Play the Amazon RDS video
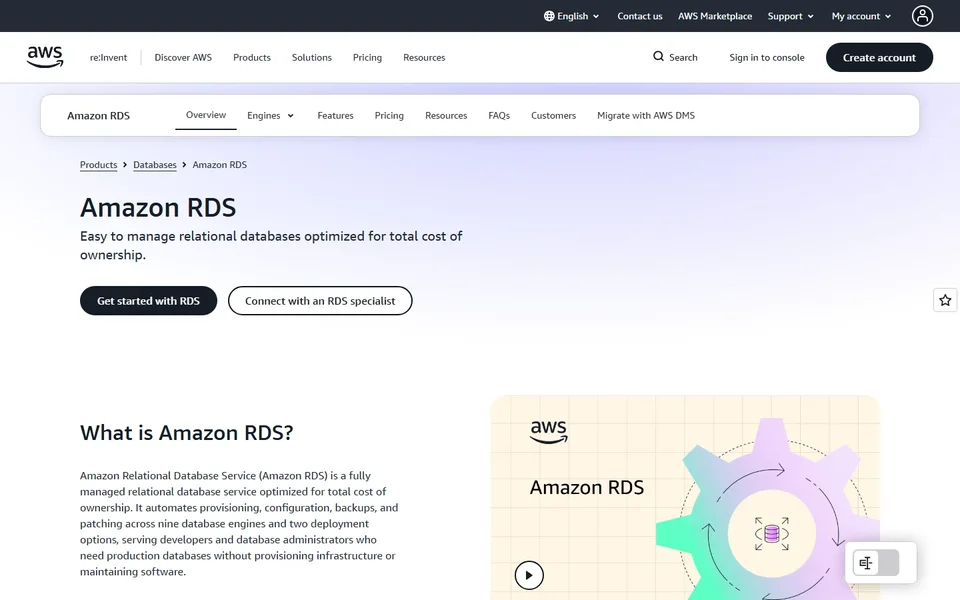The width and height of the screenshot is (960, 600). point(529,575)
